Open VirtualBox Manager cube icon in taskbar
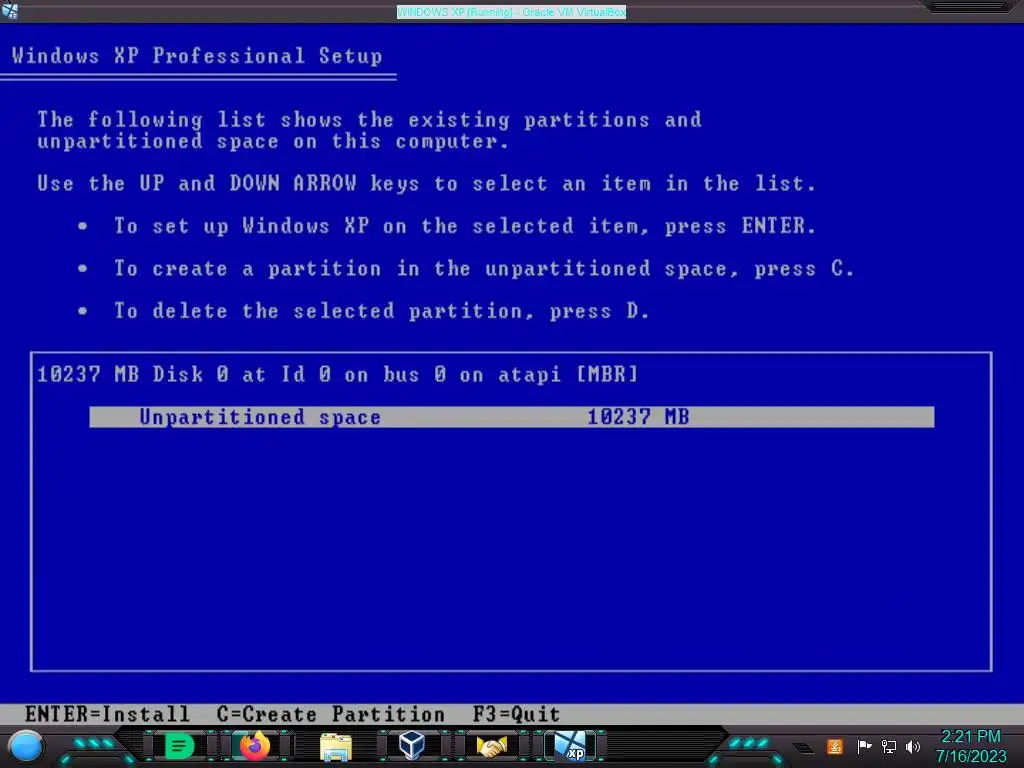Screen dimensions: 1024x768 click(x=412, y=745)
